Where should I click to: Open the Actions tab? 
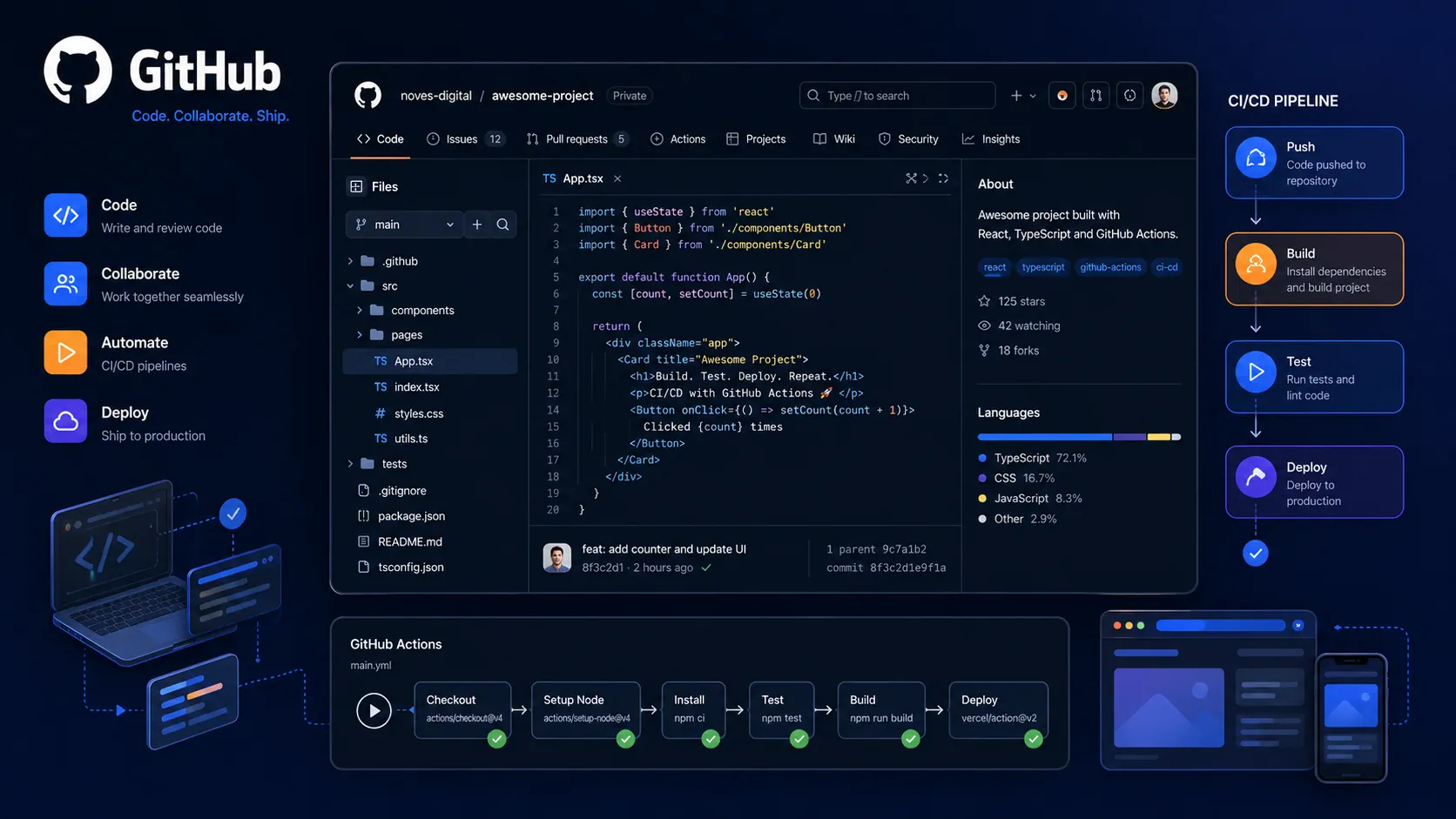tap(678, 138)
